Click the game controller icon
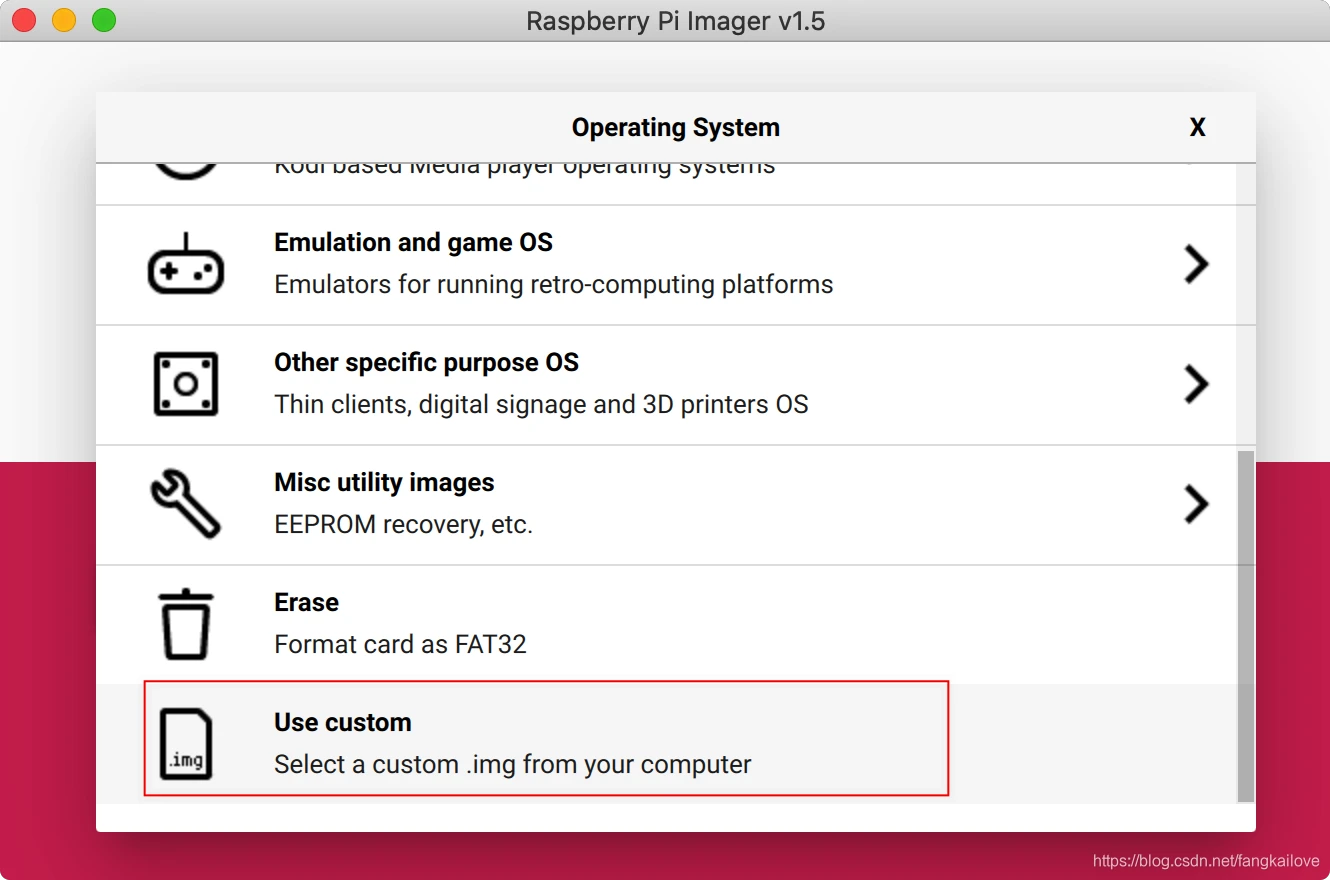 pos(186,265)
